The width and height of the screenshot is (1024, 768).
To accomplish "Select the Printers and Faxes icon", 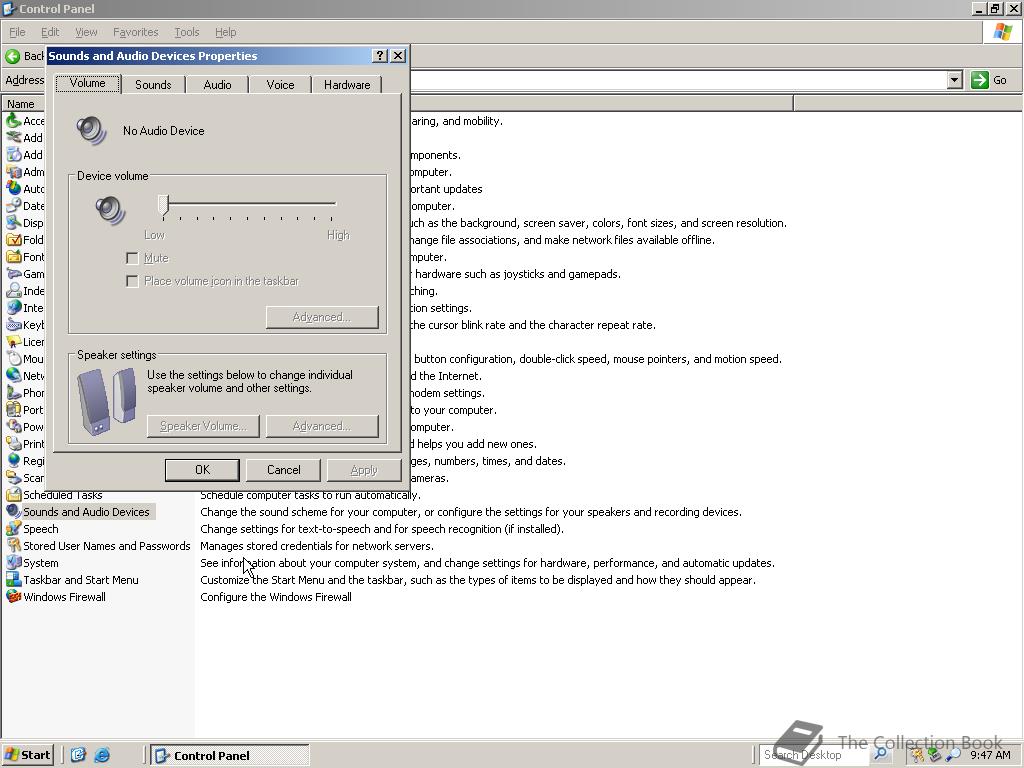I will [14, 443].
